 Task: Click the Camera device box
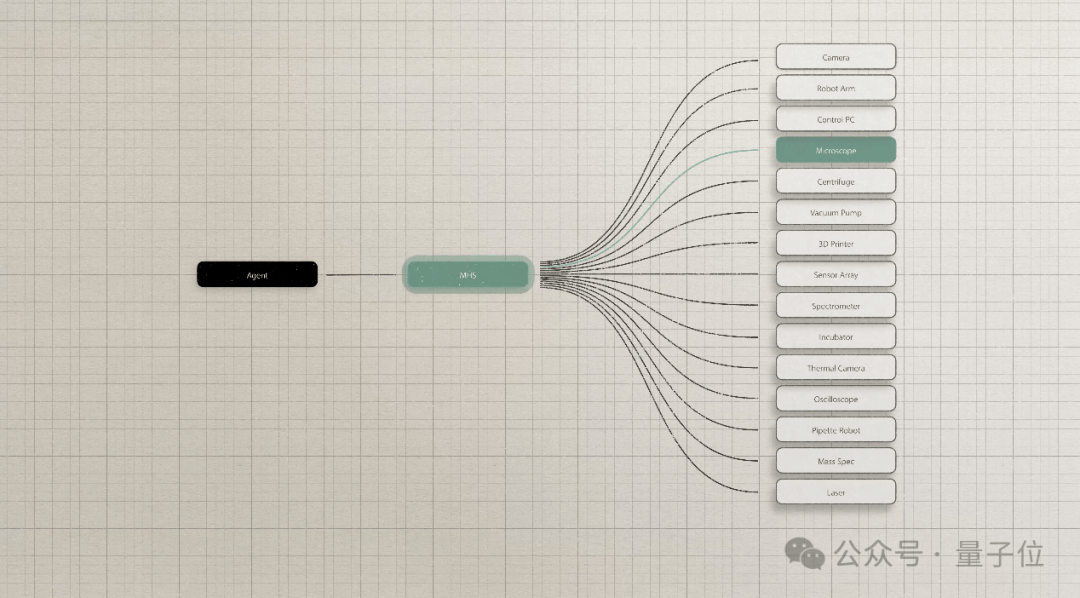pos(835,57)
